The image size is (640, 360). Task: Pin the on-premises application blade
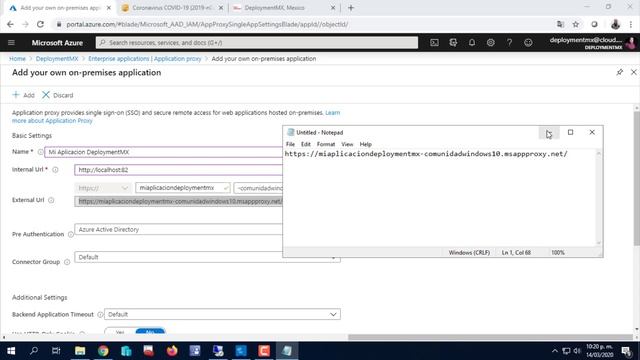click(x=620, y=72)
